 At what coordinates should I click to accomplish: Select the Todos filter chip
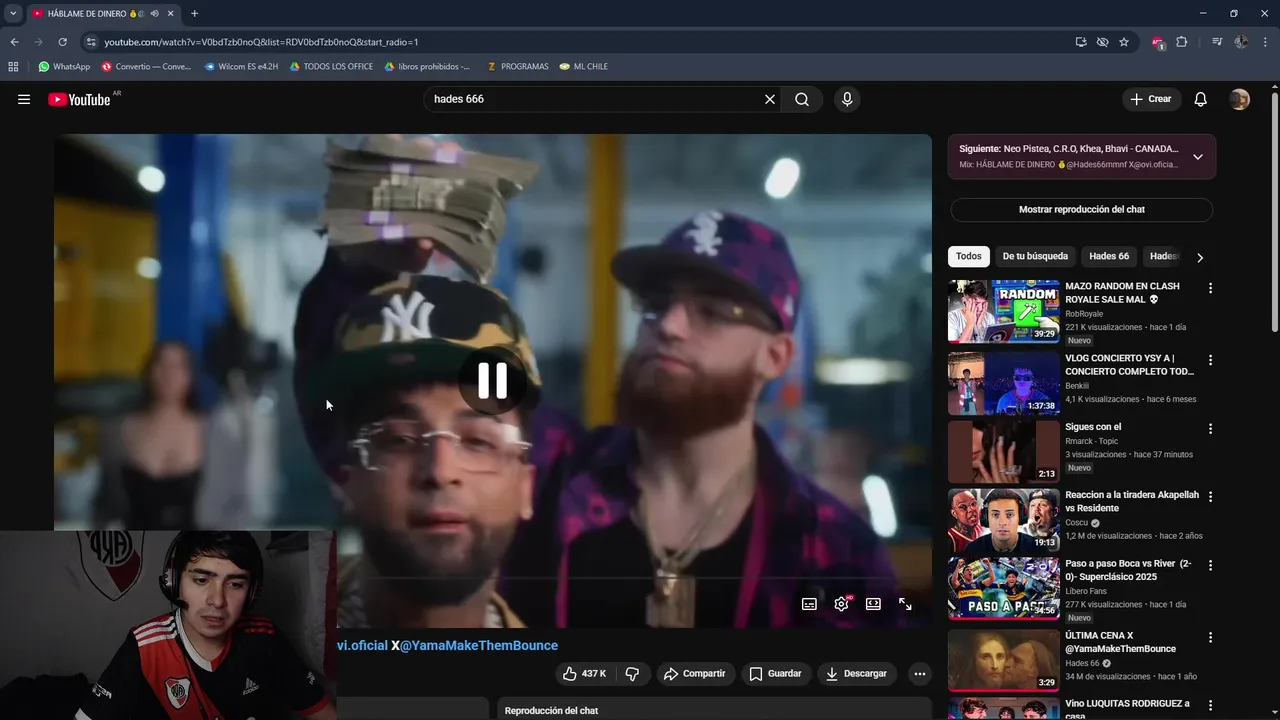click(968, 256)
